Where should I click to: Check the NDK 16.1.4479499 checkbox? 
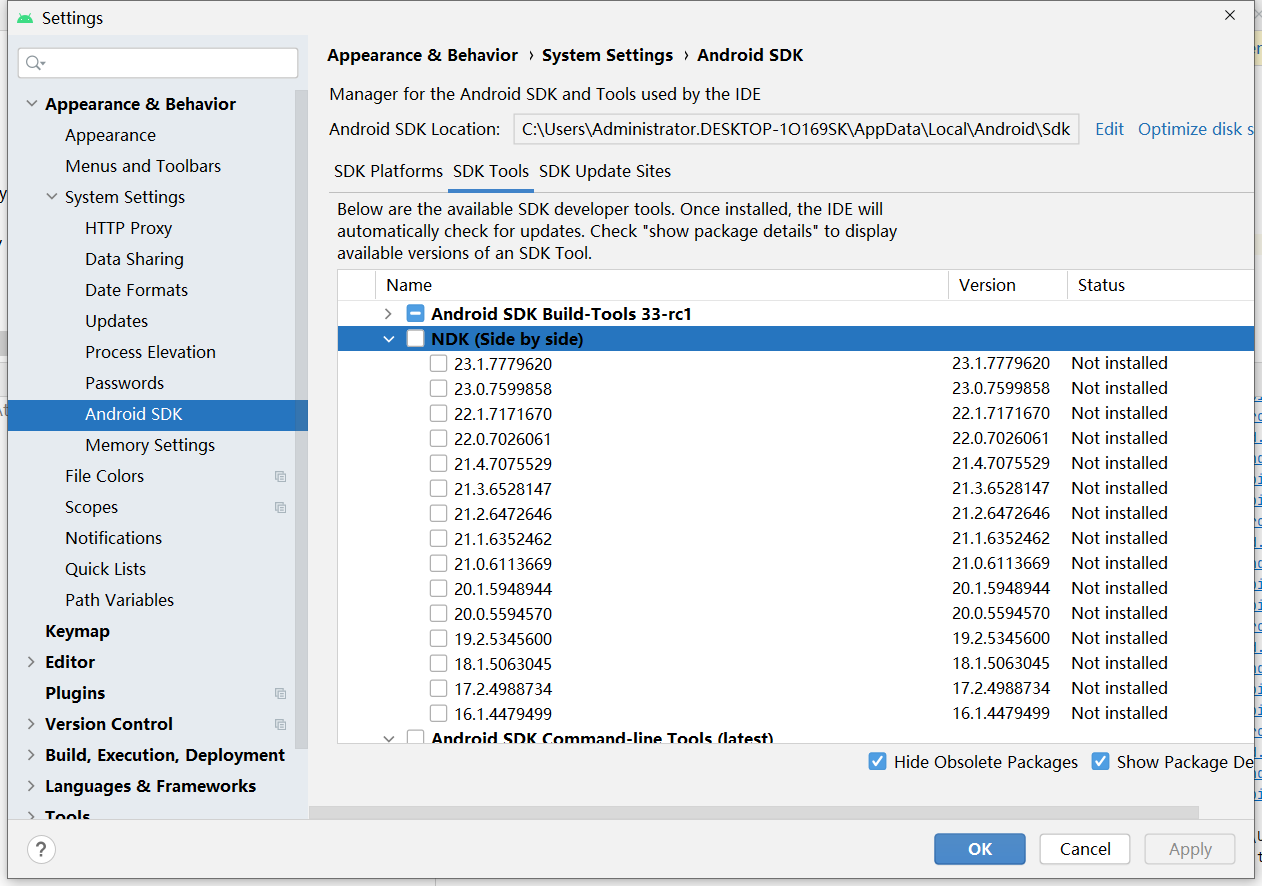pos(438,713)
